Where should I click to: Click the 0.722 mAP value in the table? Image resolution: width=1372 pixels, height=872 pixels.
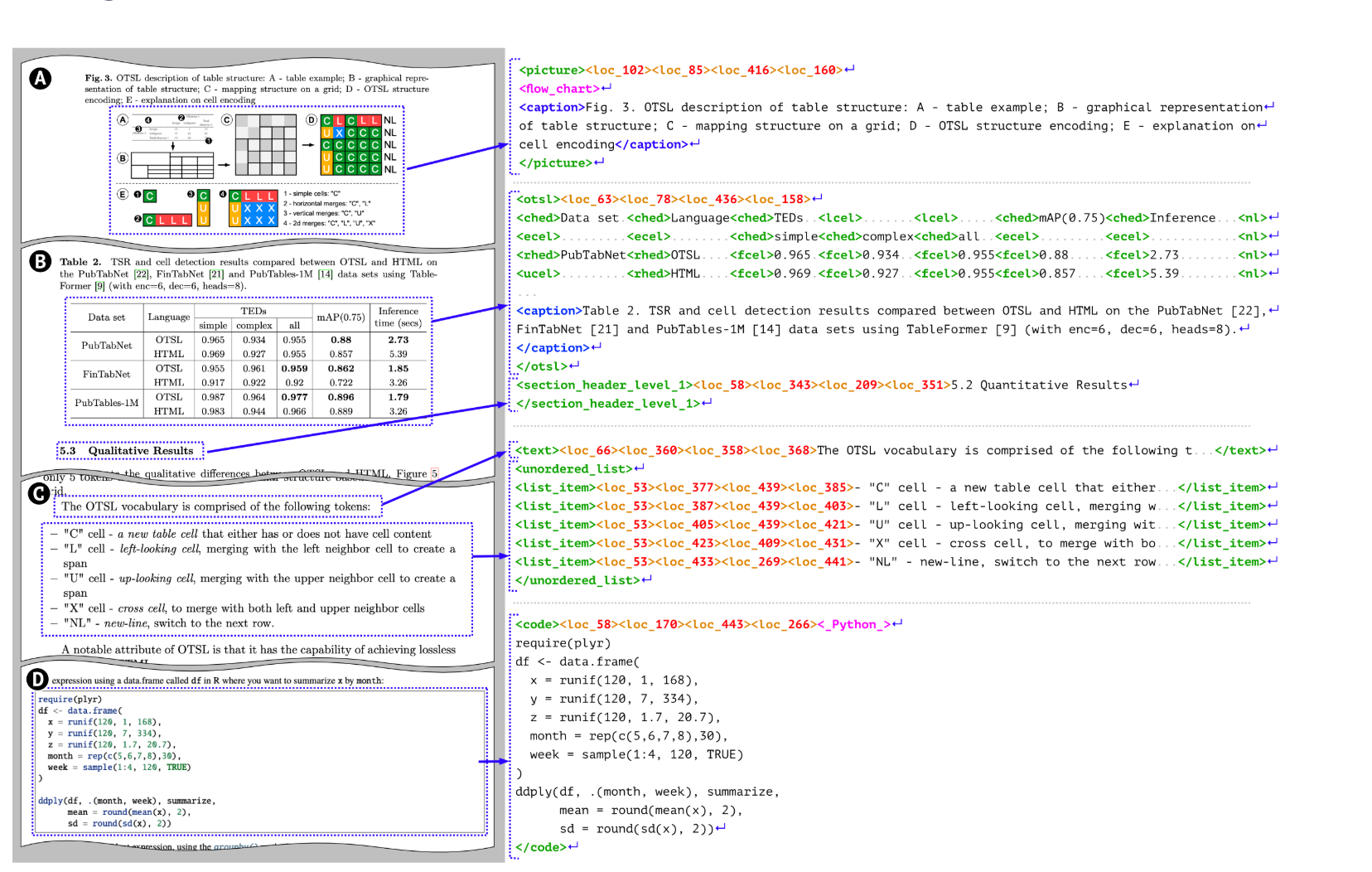(341, 383)
